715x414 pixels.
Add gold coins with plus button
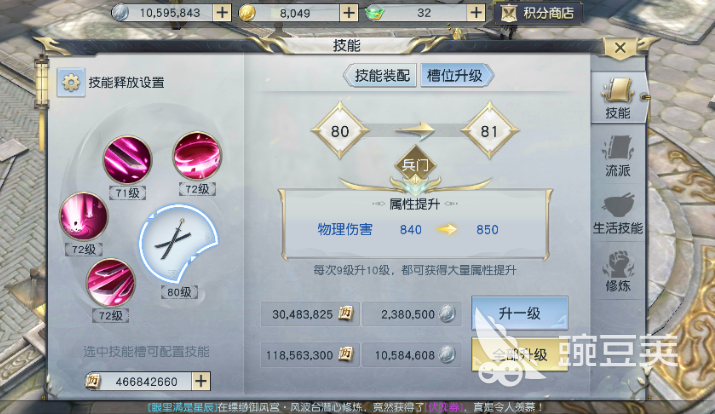(x=349, y=13)
